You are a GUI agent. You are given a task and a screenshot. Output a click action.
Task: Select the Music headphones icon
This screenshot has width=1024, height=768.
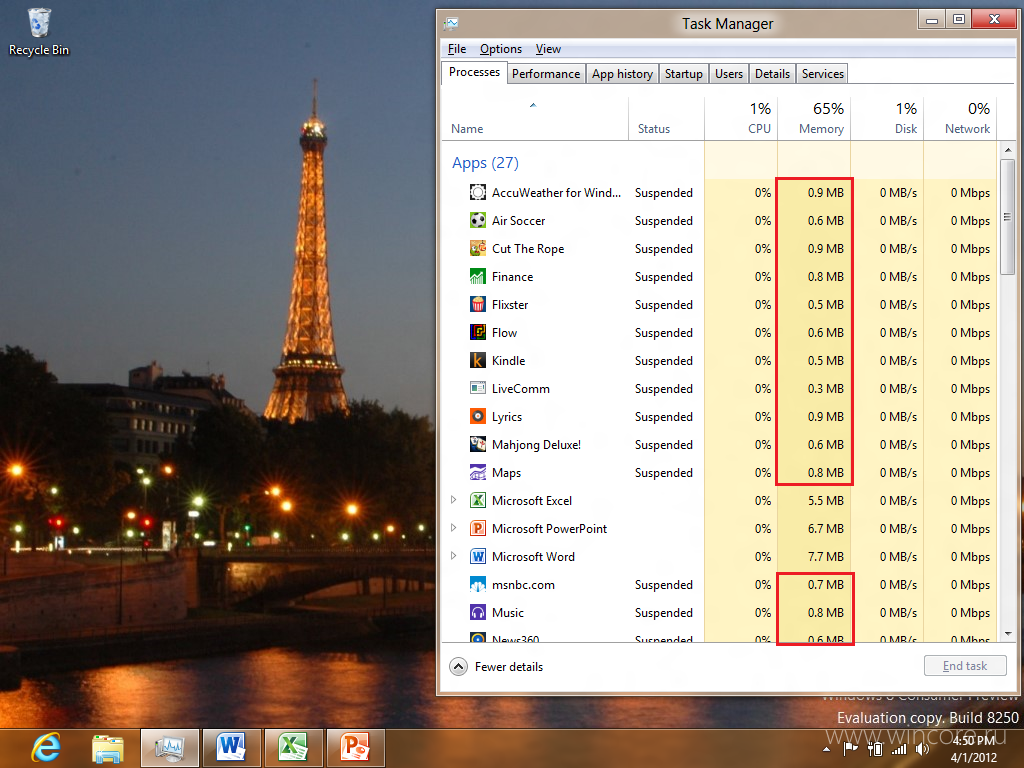[x=477, y=613]
